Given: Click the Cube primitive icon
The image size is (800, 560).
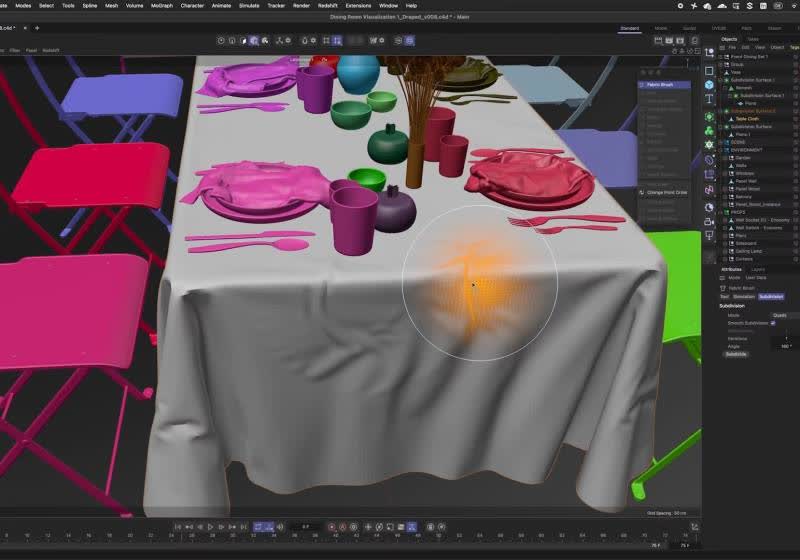Looking at the screenshot, I should click(709, 85).
